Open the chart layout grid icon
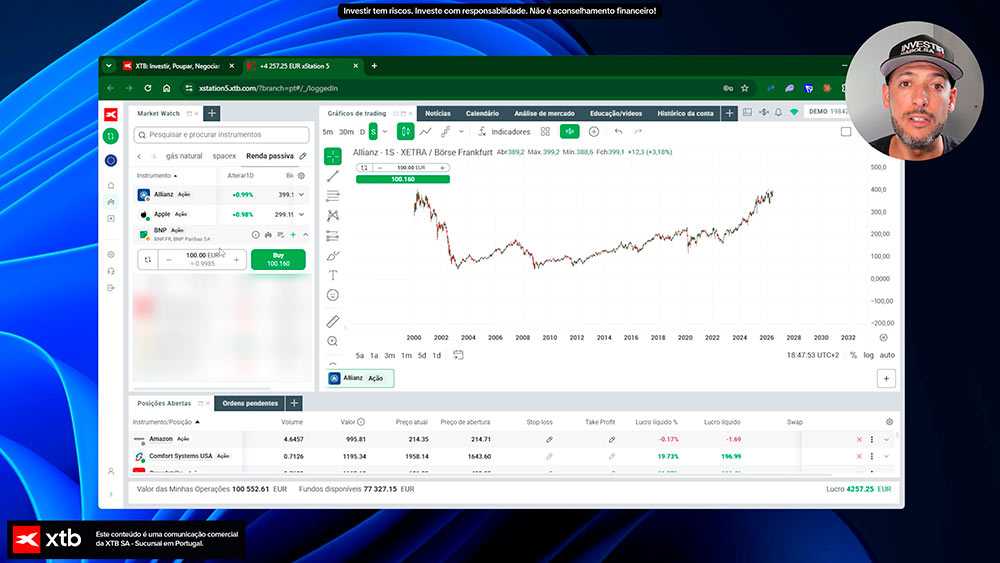This screenshot has width=1000, height=563. [x=545, y=131]
